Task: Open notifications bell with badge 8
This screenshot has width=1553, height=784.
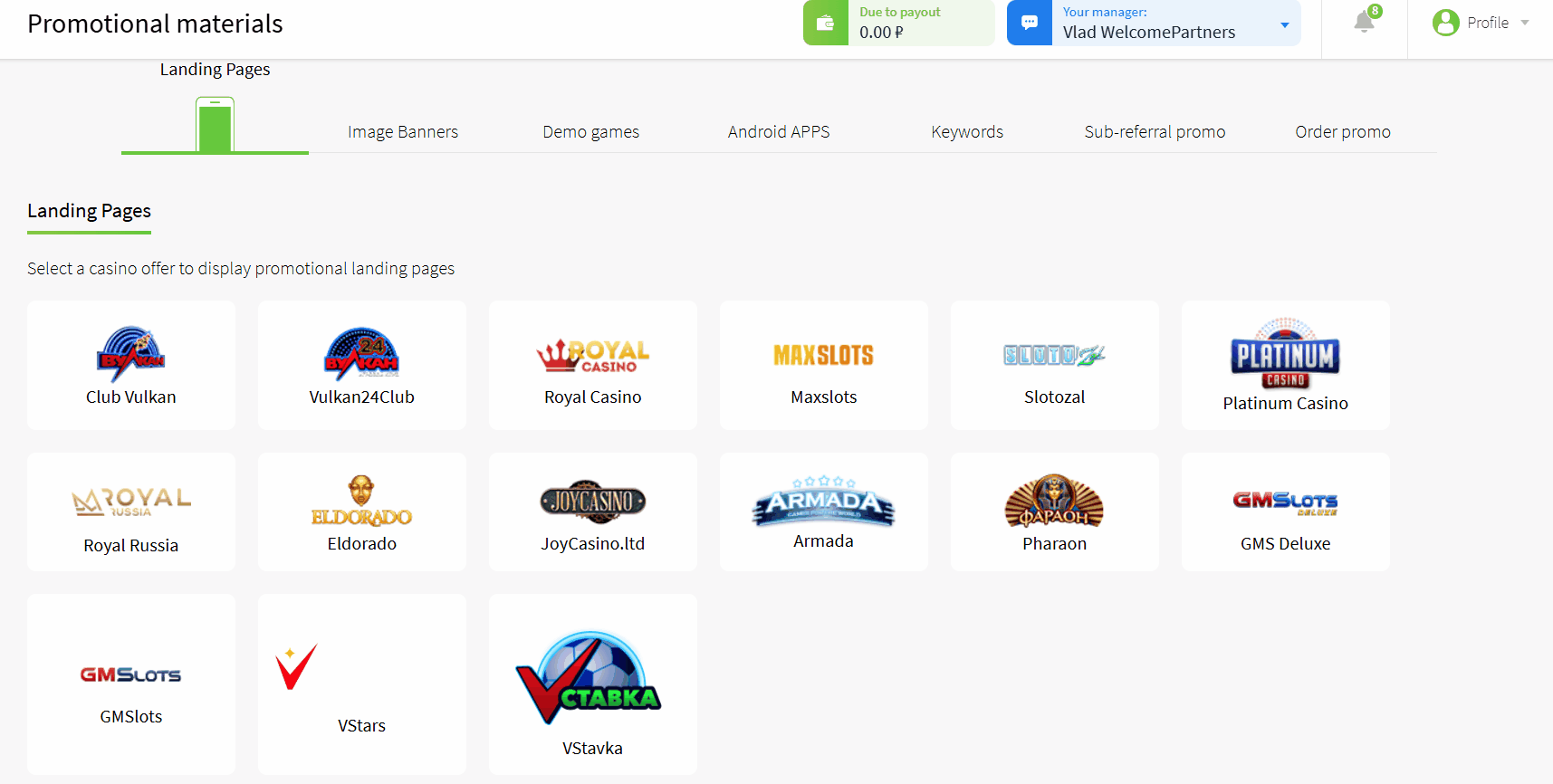Action: tap(1365, 21)
